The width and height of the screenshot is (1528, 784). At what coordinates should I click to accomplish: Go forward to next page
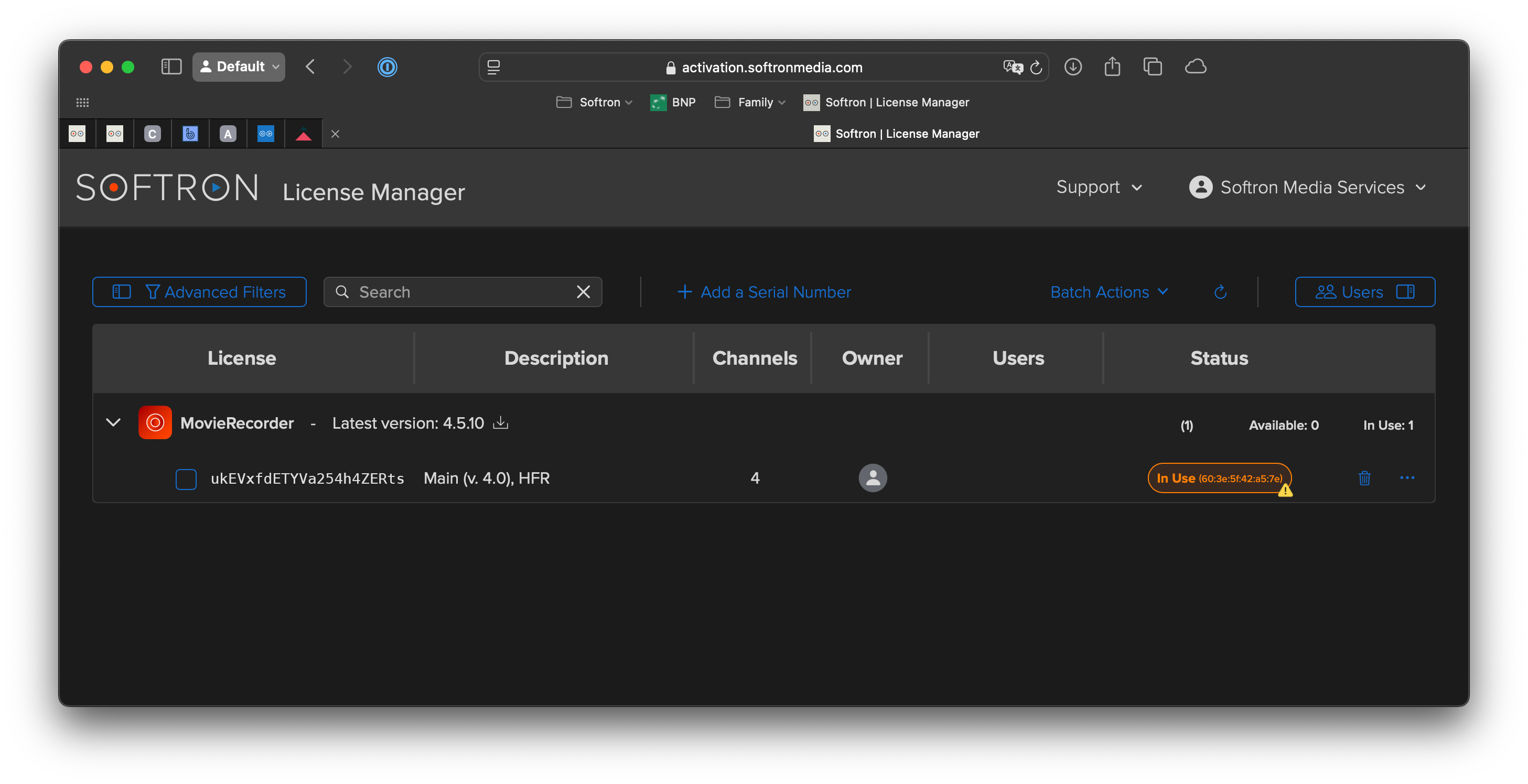point(347,67)
